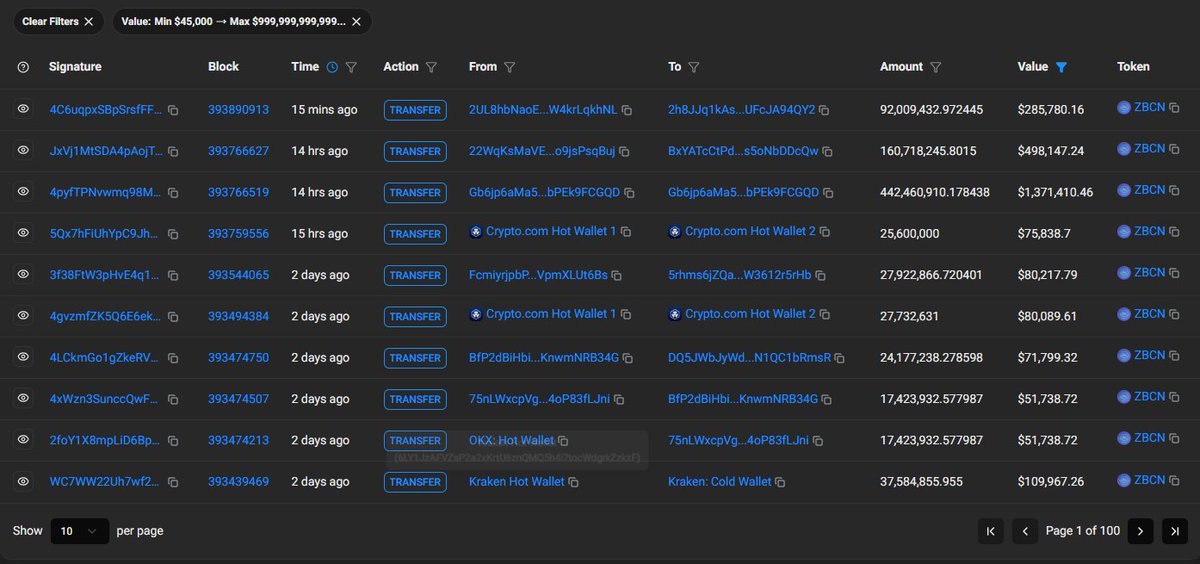Copy ZBCN token address in $285,780.16 row
The height and width of the screenshot is (564, 1200).
pyautogui.click(x=1175, y=109)
